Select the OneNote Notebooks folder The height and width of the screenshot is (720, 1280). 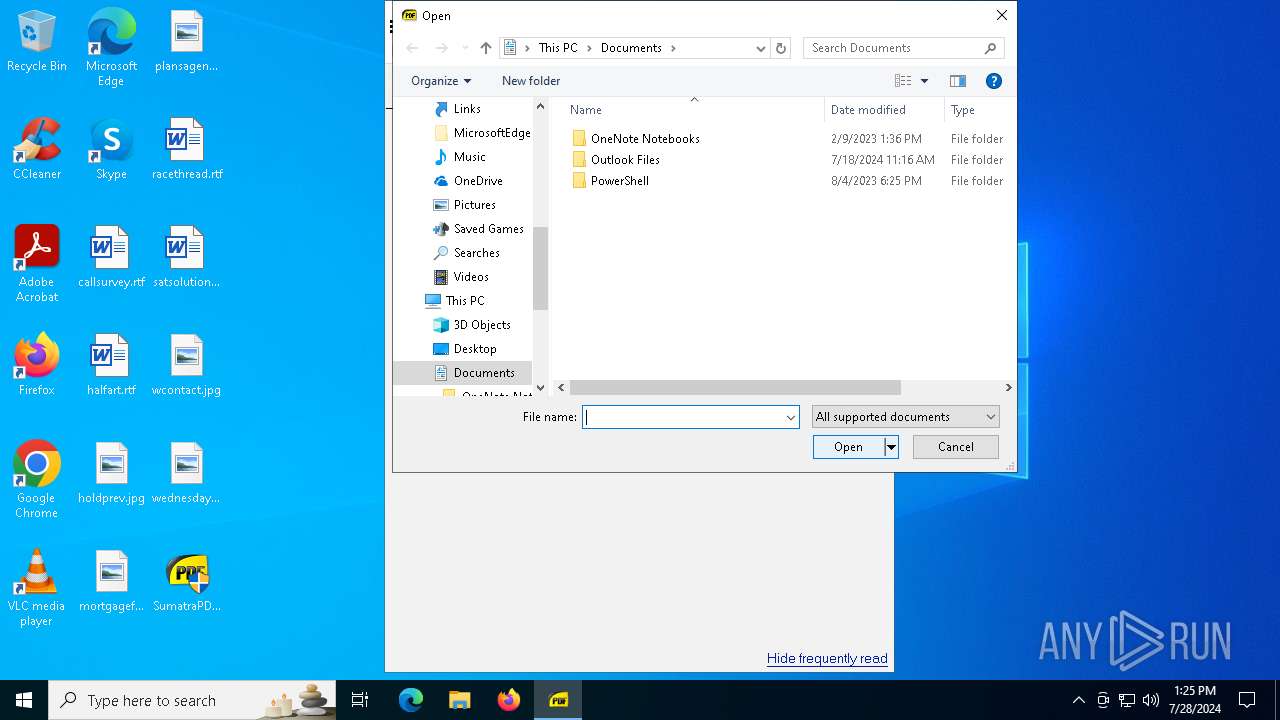(x=645, y=139)
